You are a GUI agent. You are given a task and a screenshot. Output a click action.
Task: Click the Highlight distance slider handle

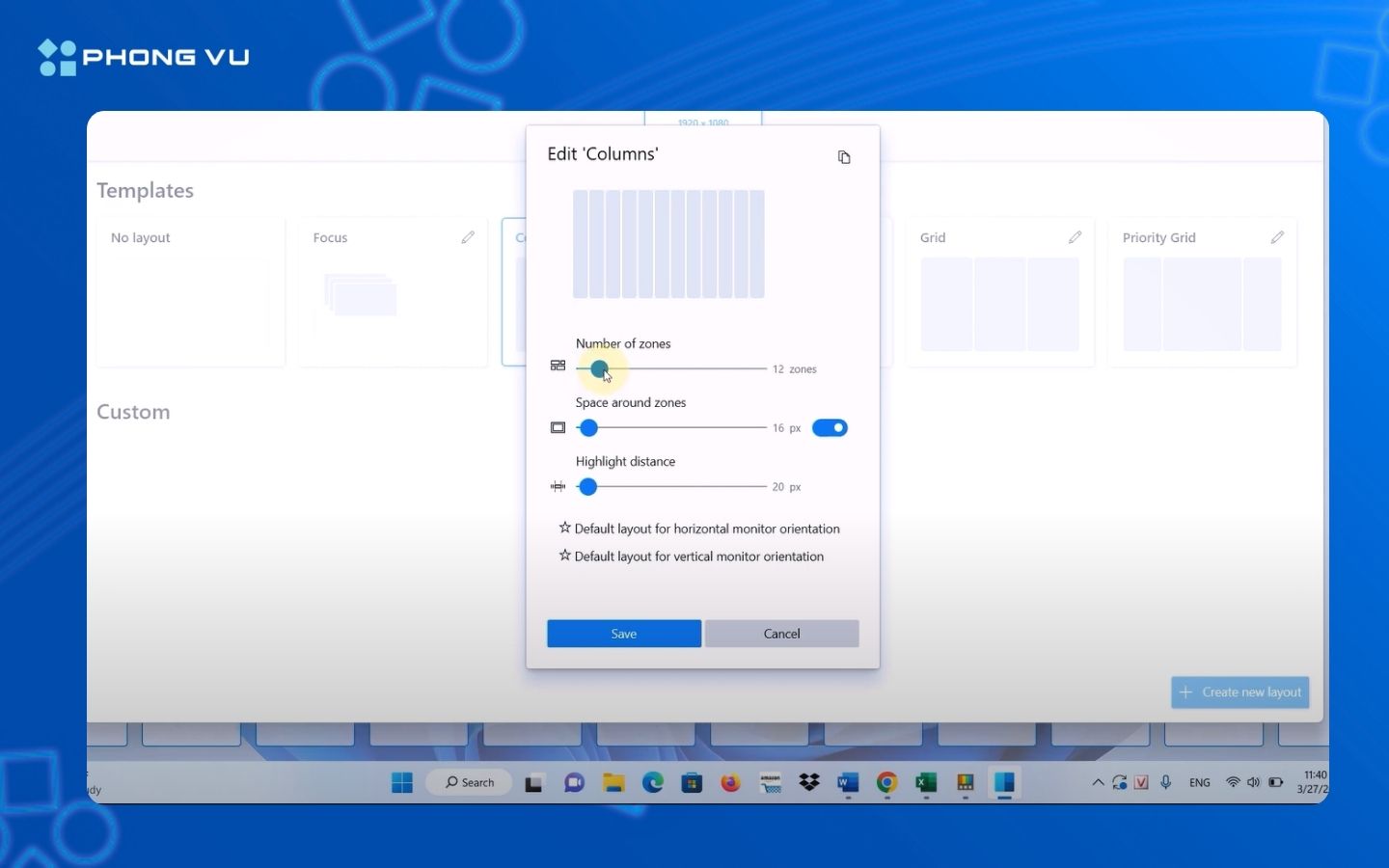[588, 487]
